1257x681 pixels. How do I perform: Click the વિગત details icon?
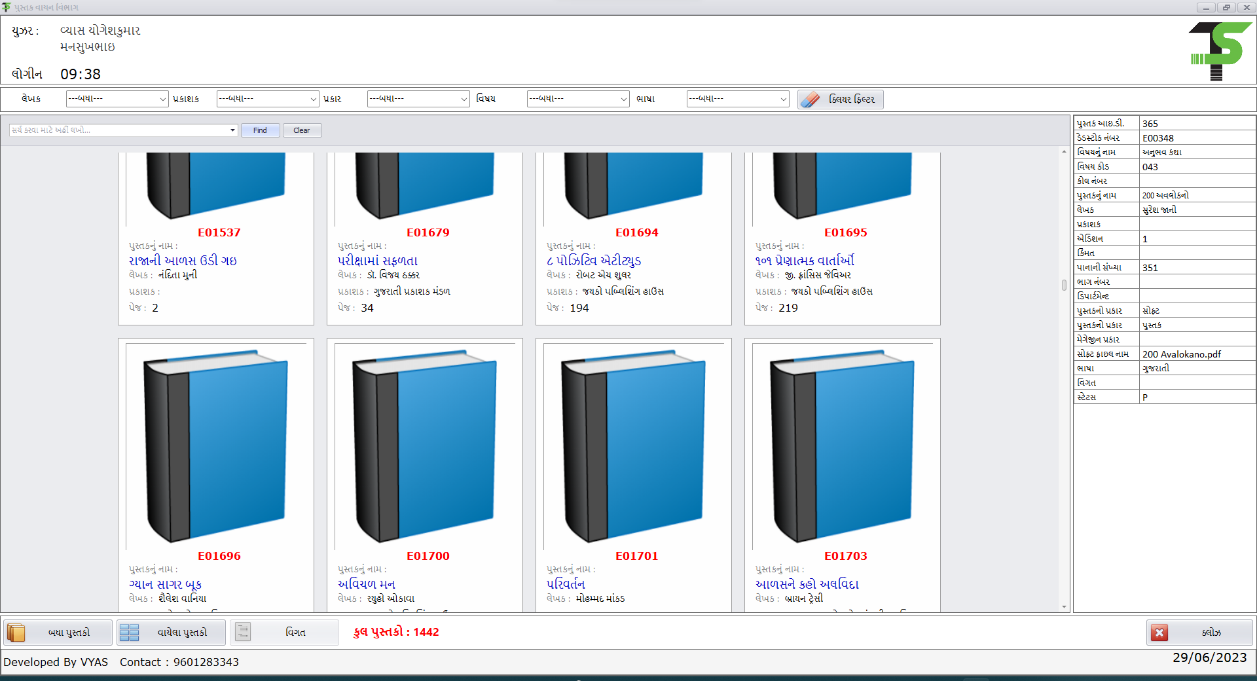coord(242,632)
